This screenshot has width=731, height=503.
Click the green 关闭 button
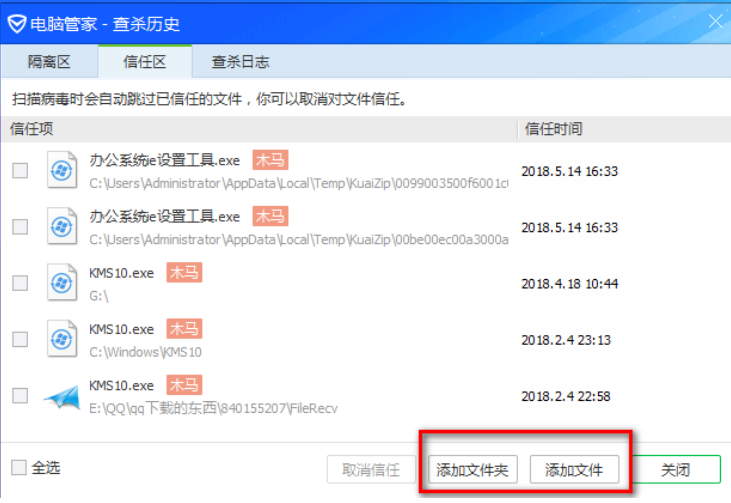(676, 469)
